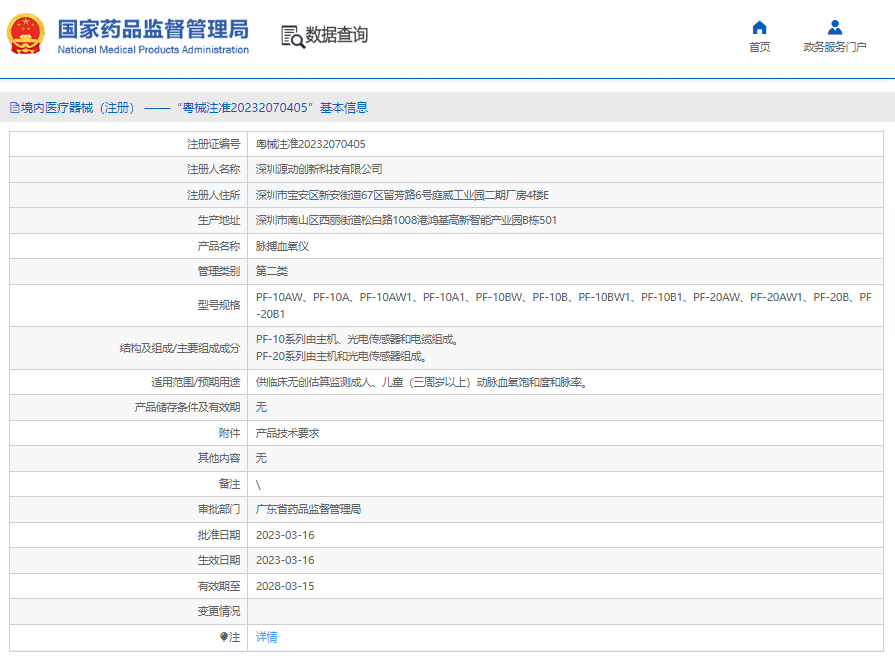
Task: Click PF-20系列 composition line
Action: pos(342,357)
